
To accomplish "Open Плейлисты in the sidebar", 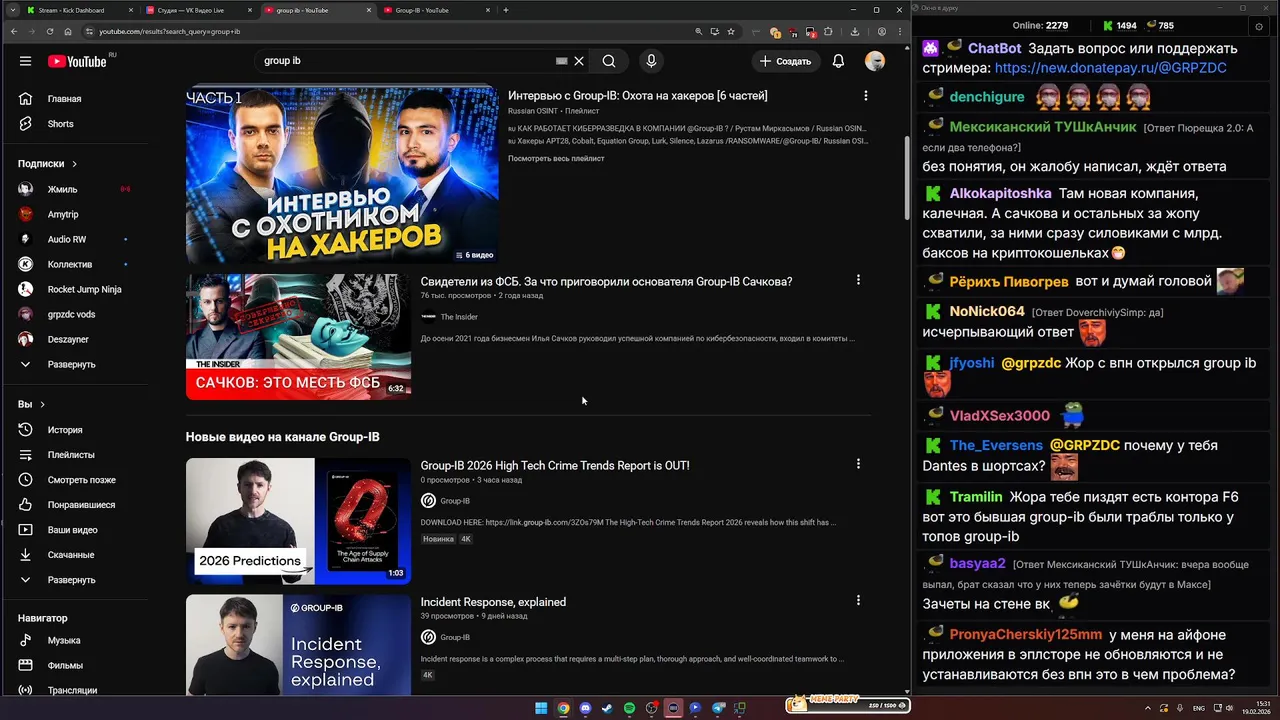I will pyautogui.click(x=70, y=455).
